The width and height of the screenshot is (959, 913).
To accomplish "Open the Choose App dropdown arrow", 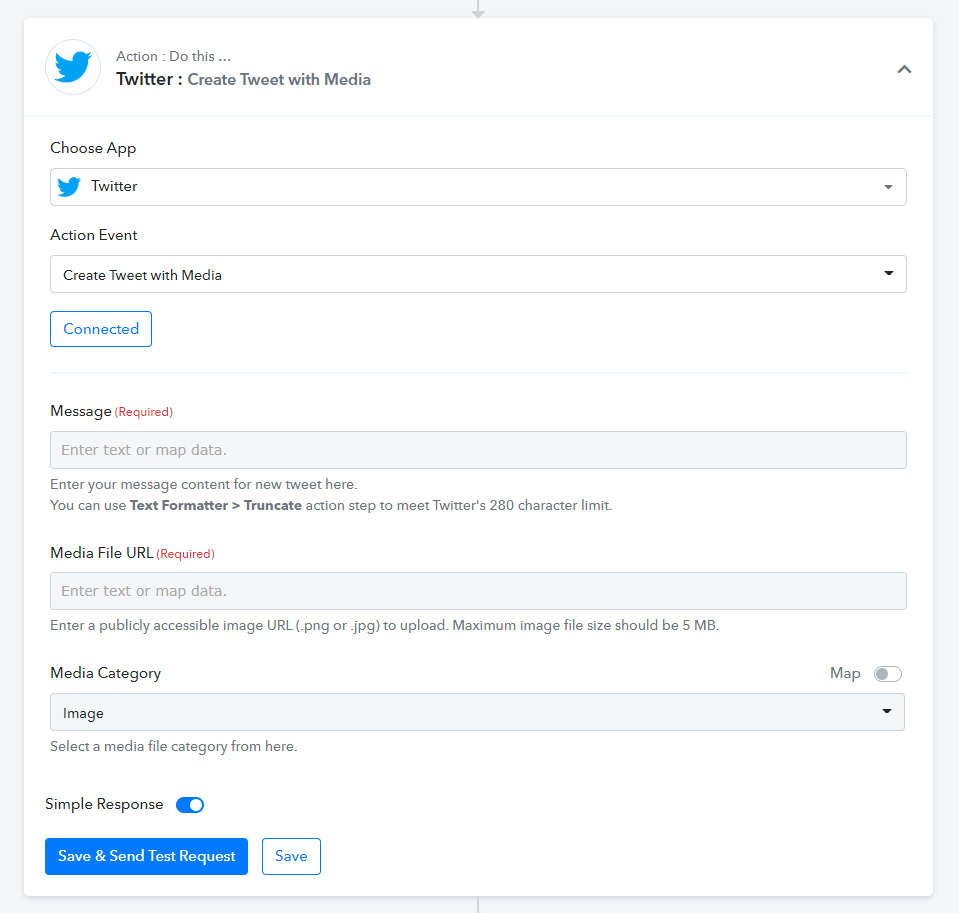I will pyautogui.click(x=888, y=187).
